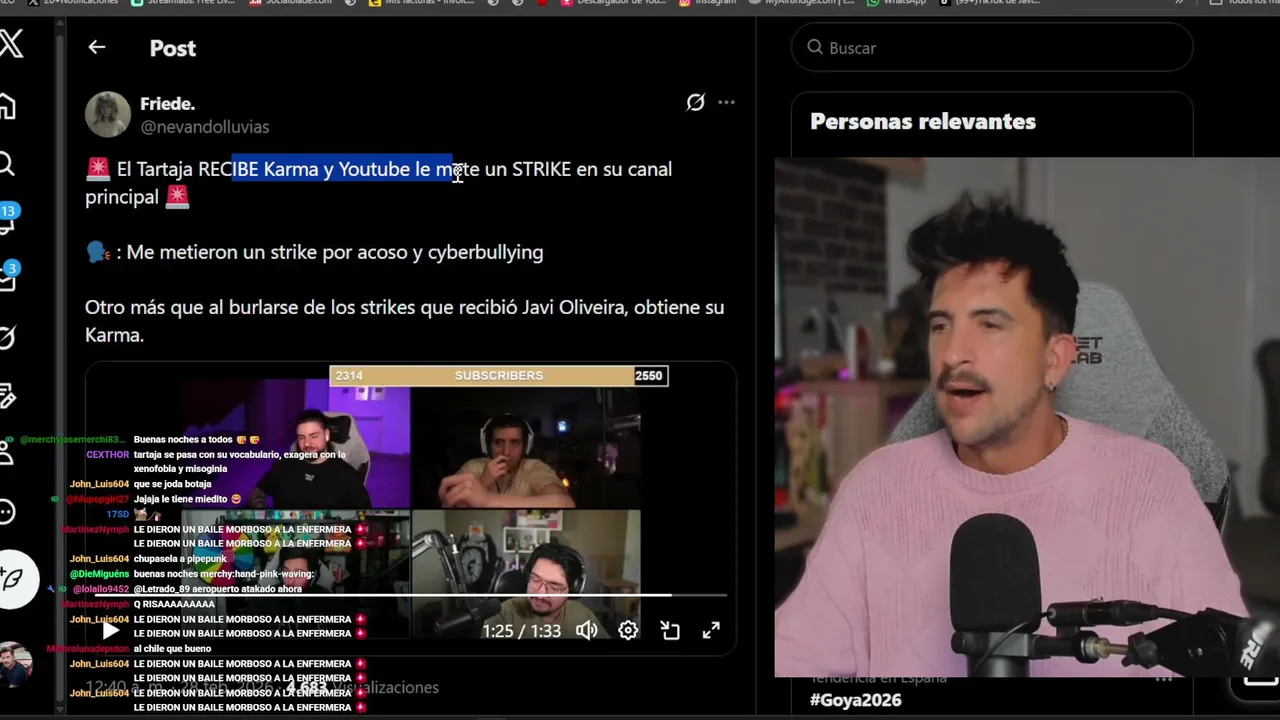The image size is (1280, 720).
Task: Click the Grok explain-post icon
Action: coord(695,102)
